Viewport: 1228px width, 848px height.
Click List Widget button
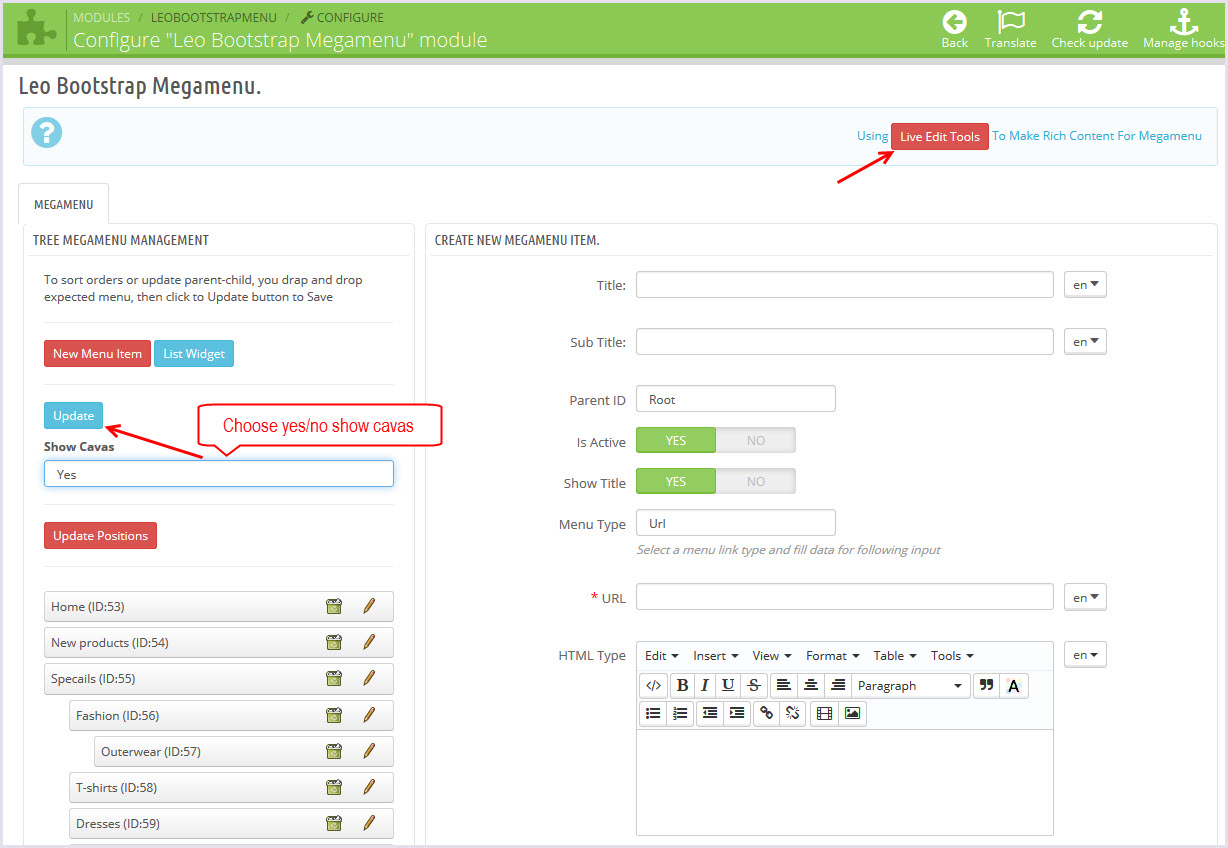(x=194, y=353)
